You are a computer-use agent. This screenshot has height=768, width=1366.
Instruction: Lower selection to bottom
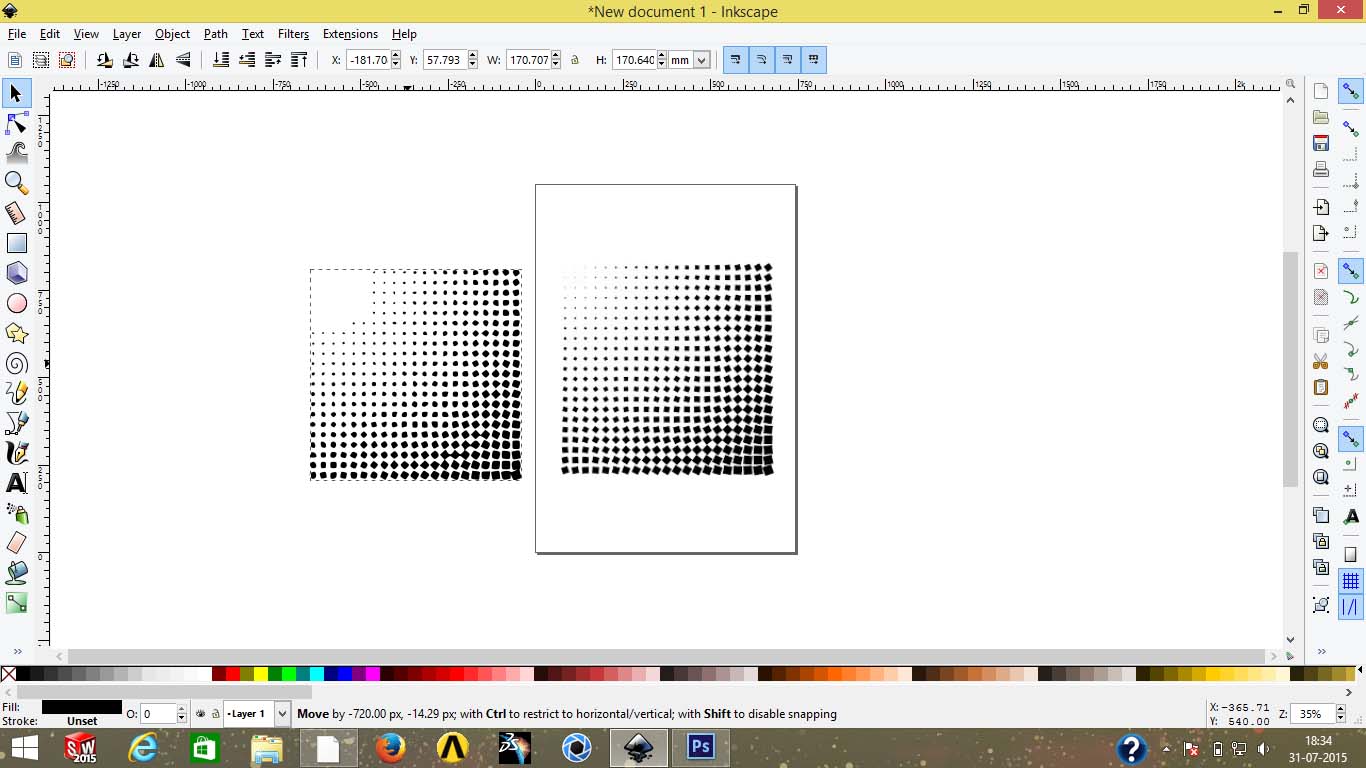click(x=221, y=60)
